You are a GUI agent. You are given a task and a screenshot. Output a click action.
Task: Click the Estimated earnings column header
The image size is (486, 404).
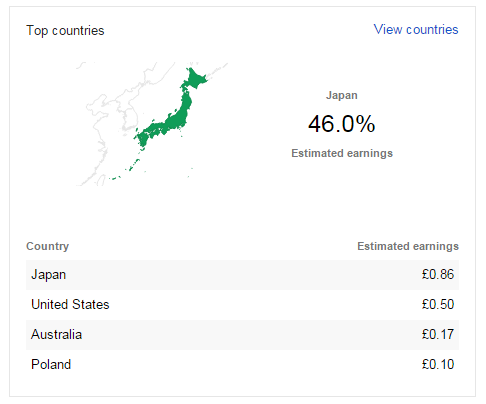point(408,246)
